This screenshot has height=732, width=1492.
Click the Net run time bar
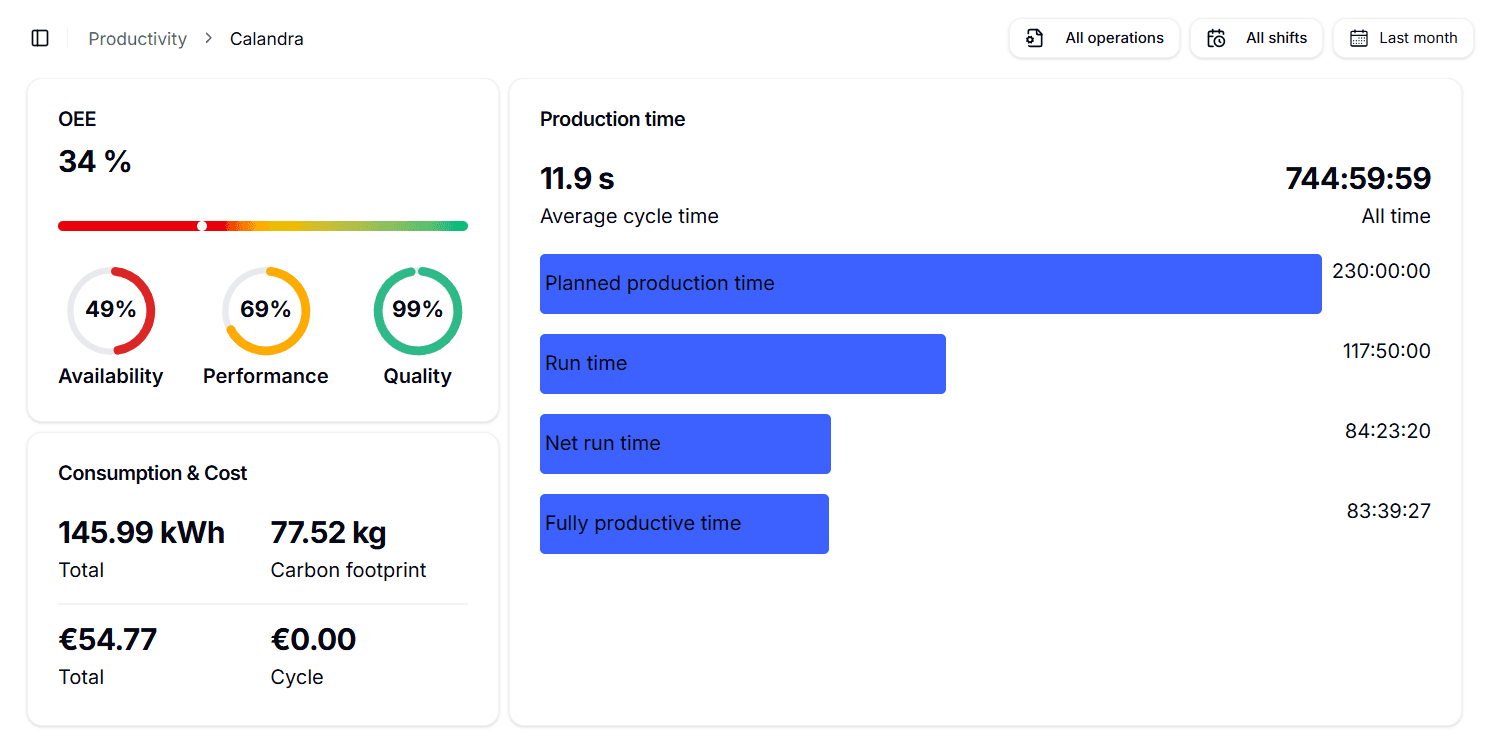[685, 444]
